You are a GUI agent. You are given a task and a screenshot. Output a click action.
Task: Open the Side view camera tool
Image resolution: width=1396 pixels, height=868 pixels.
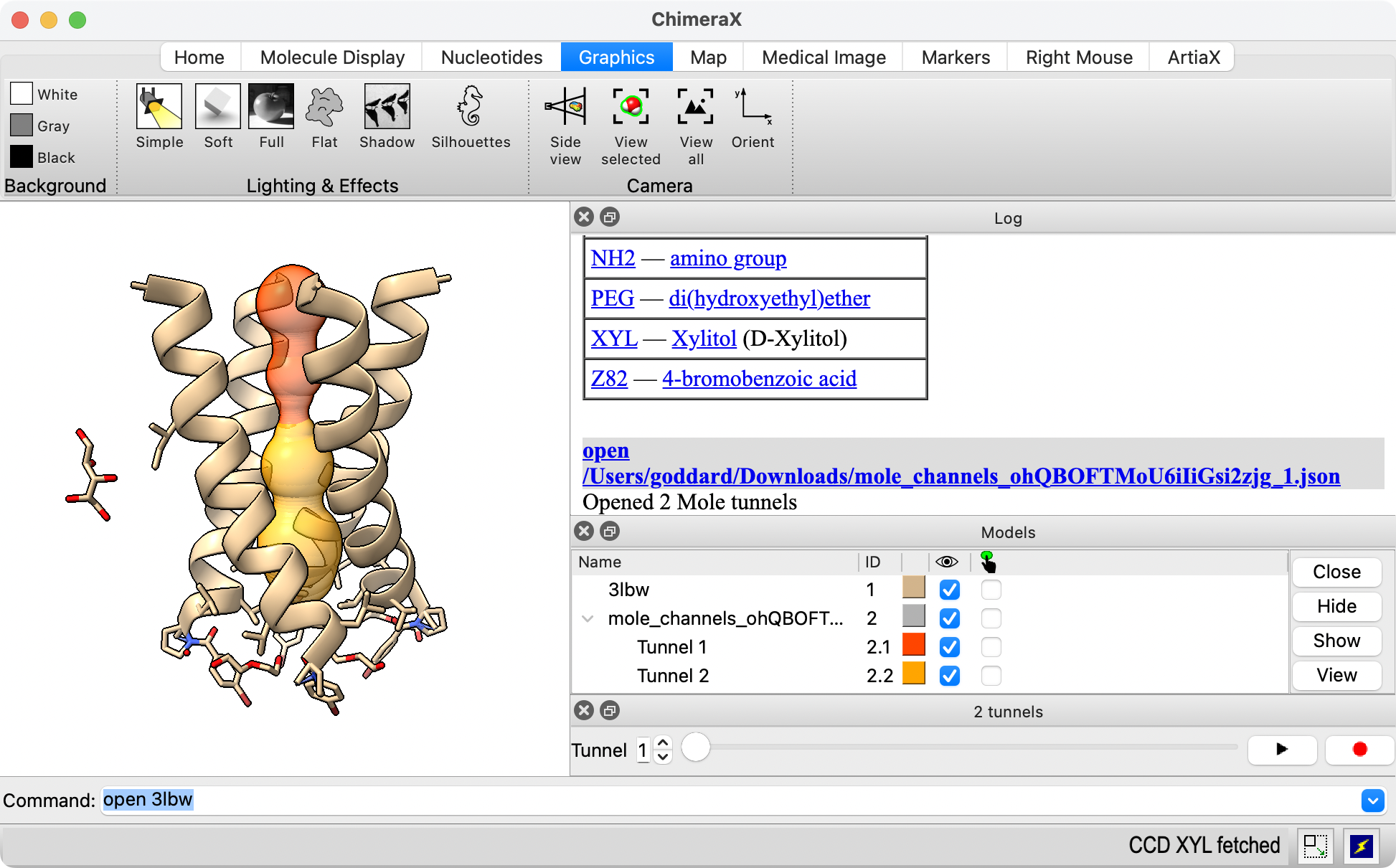click(565, 108)
